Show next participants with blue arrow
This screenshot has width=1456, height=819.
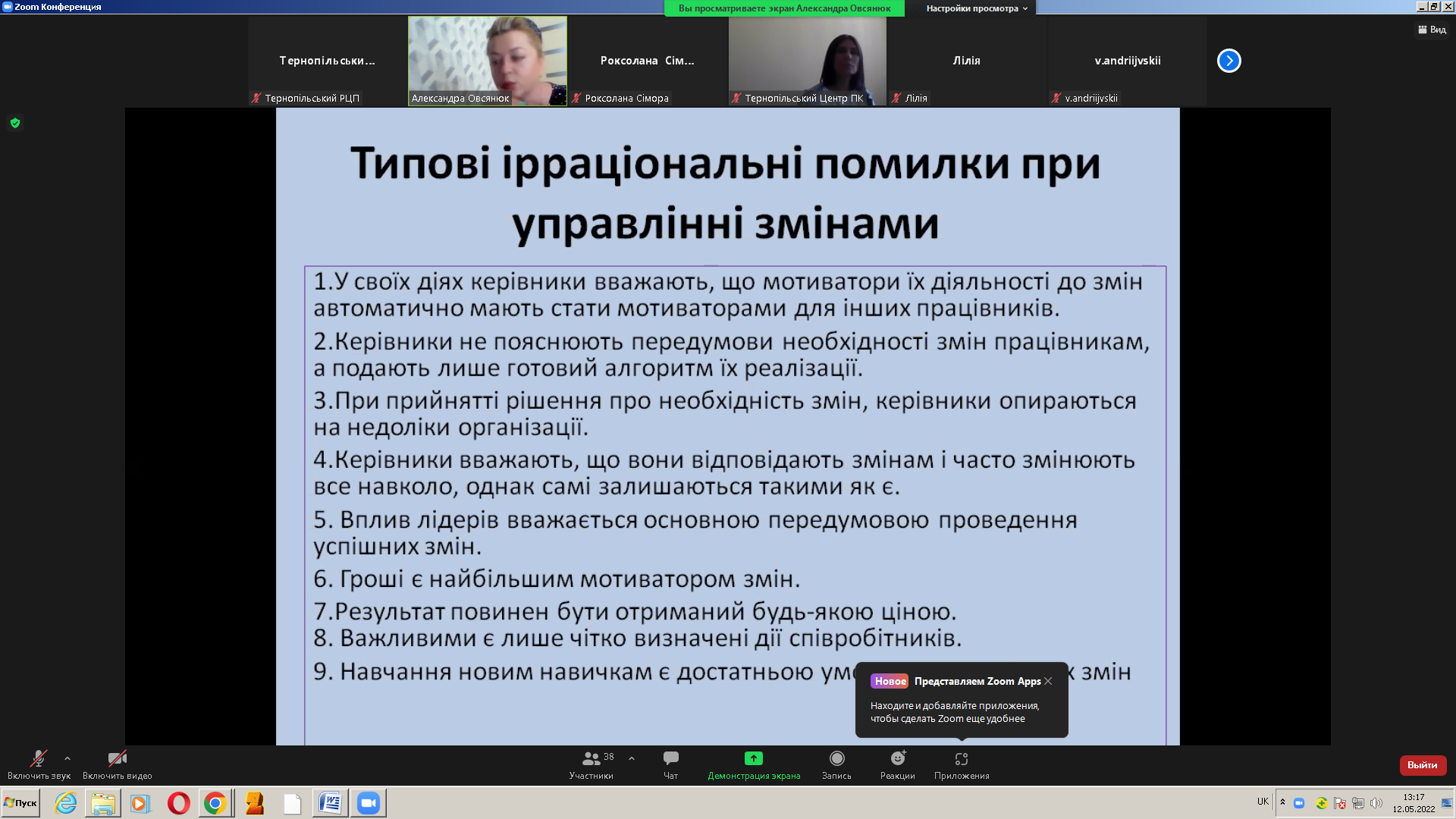coord(1229,61)
